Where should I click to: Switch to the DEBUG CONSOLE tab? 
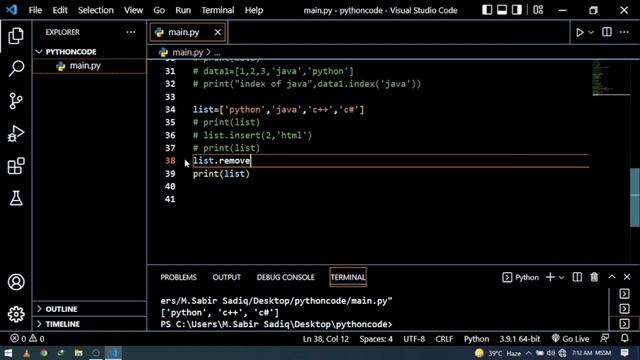tap(285, 277)
